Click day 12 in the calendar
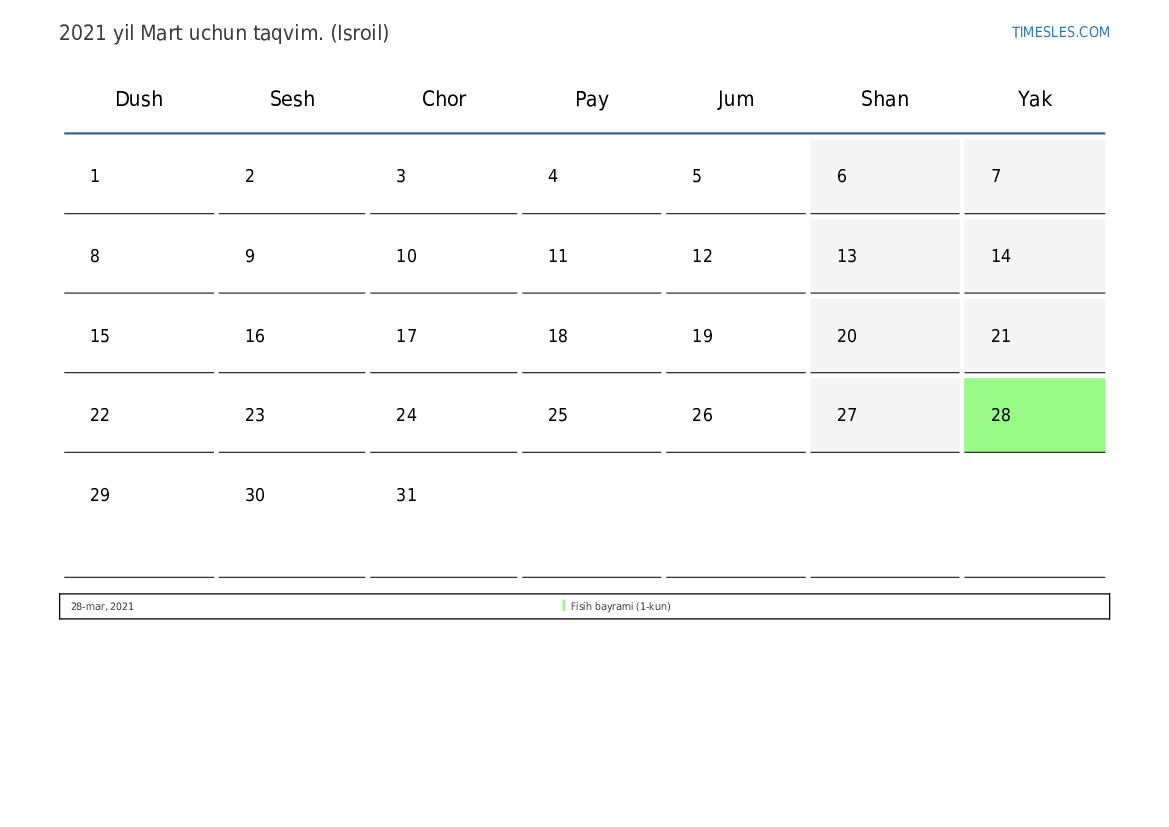 click(736, 256)
